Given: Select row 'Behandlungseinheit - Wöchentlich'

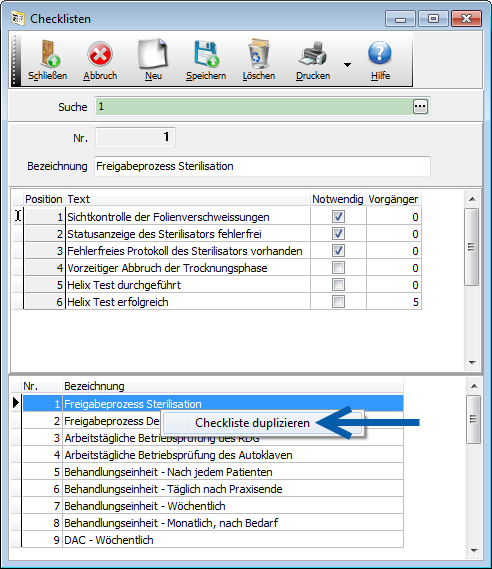Looking at the screenshot, I should click(x=213, y=506).
